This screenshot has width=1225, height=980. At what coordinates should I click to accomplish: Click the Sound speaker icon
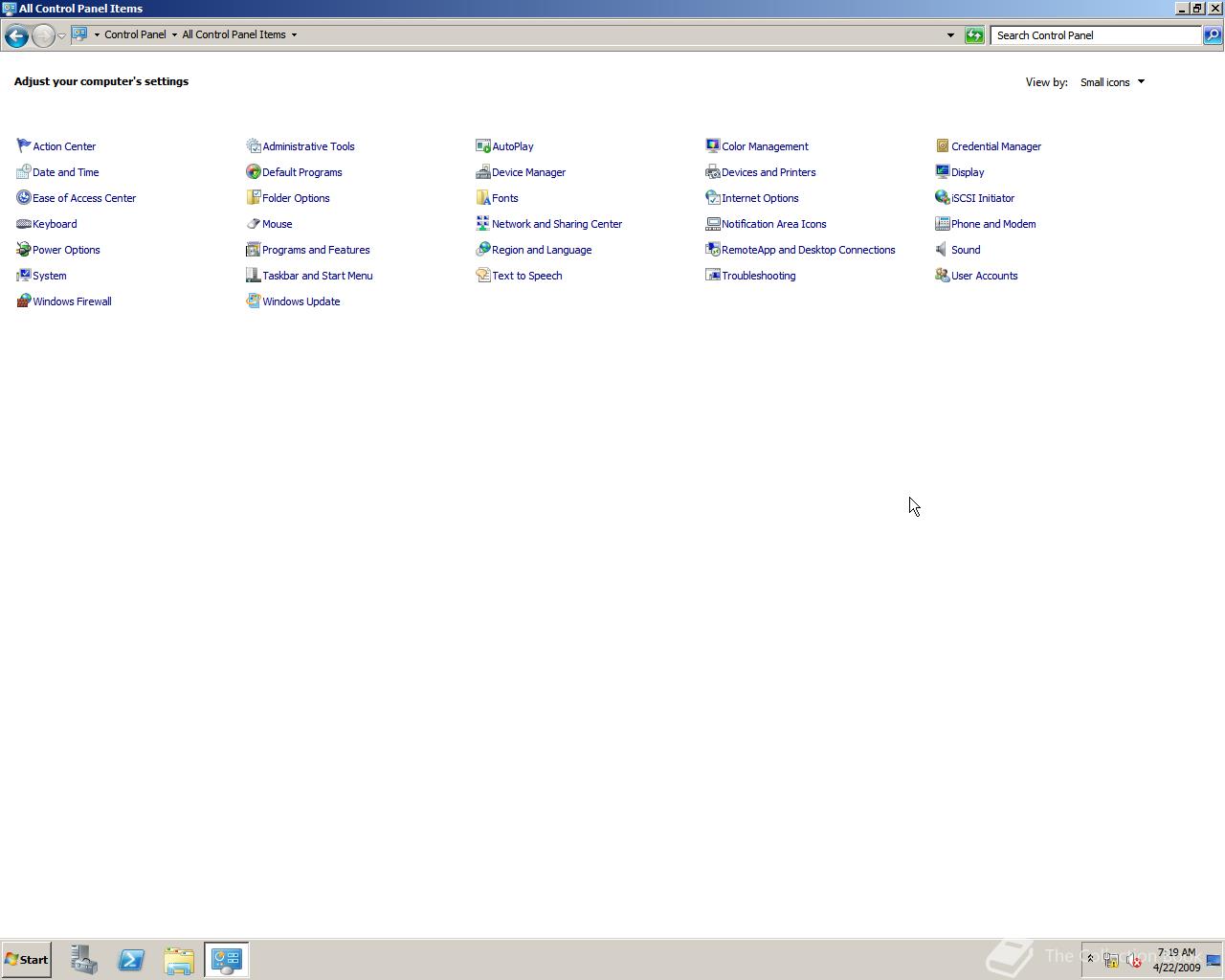pyautogui.click(x=943, y=250)
